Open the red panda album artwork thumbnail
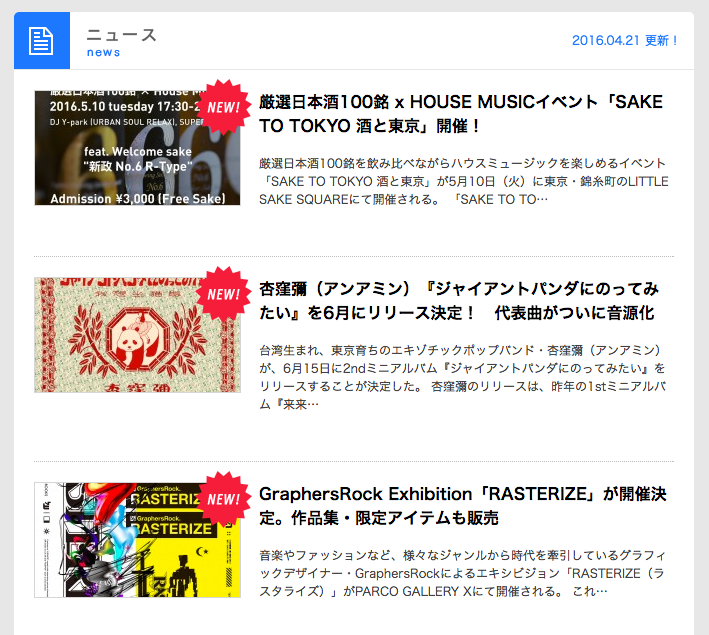This screenshot has height=635, width=709. point(137,335)
